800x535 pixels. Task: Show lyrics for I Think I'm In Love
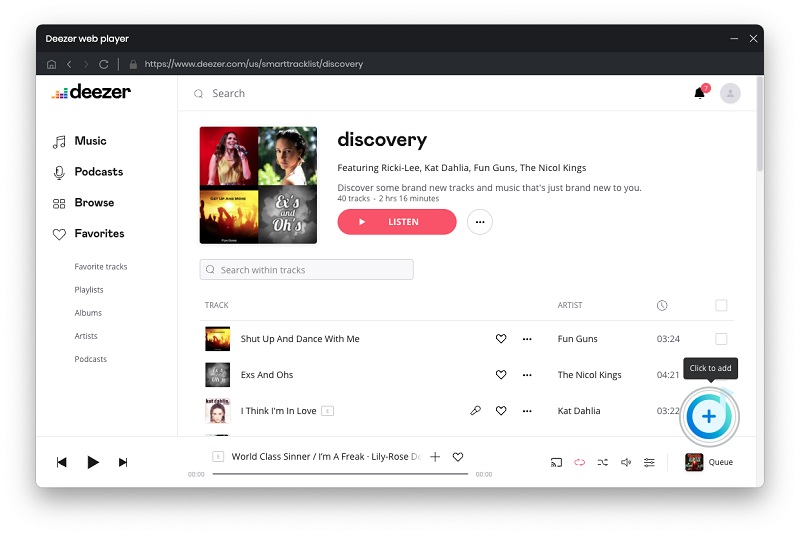pyautogui.click(x=476, y=411)
